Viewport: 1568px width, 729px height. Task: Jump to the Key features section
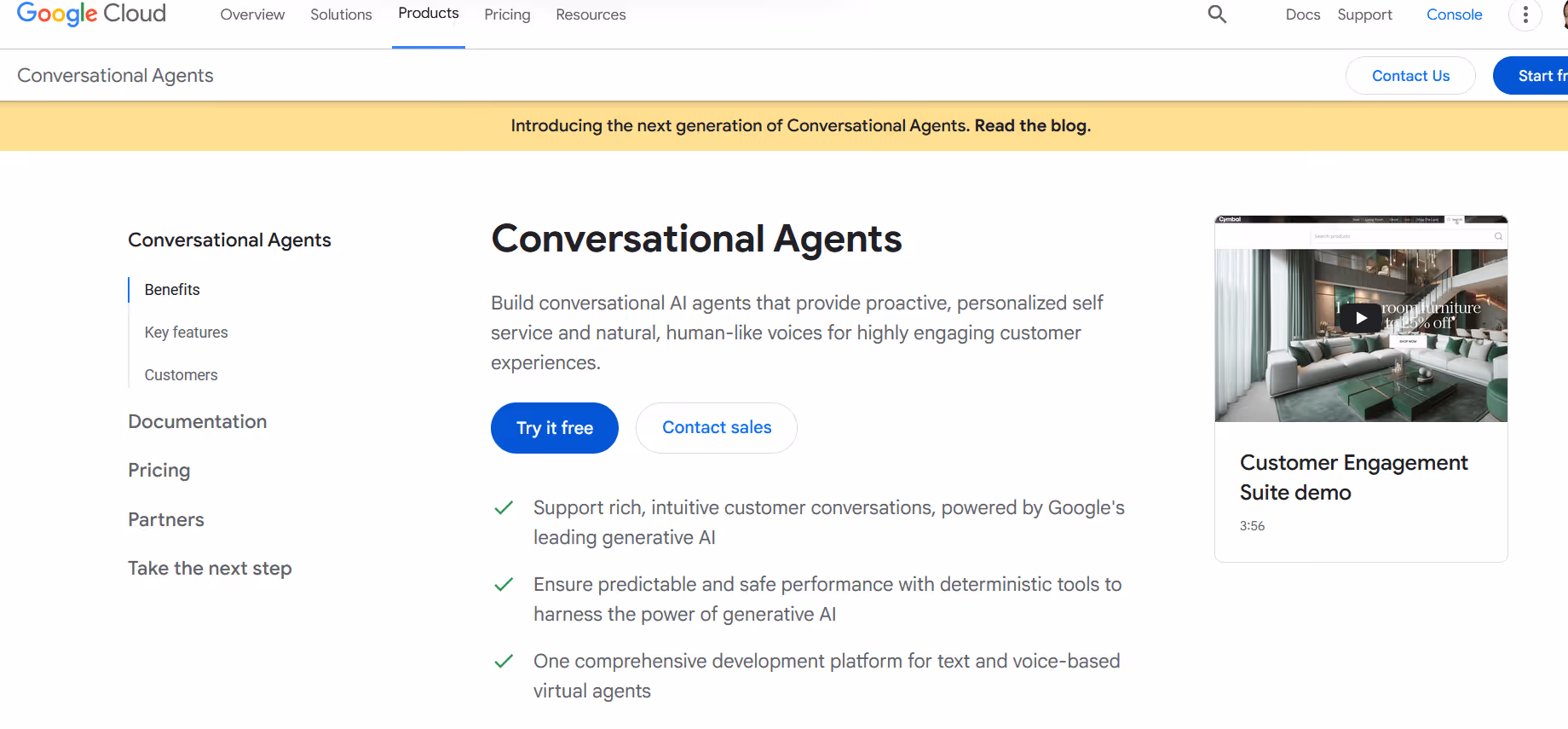(186, 333)
